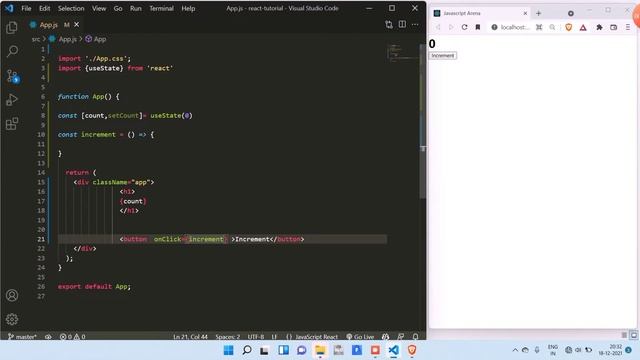Screen dimensions: 640x360
Task: Change encoding via UTF-8 in status bar
Action: [x=256, y=337]
